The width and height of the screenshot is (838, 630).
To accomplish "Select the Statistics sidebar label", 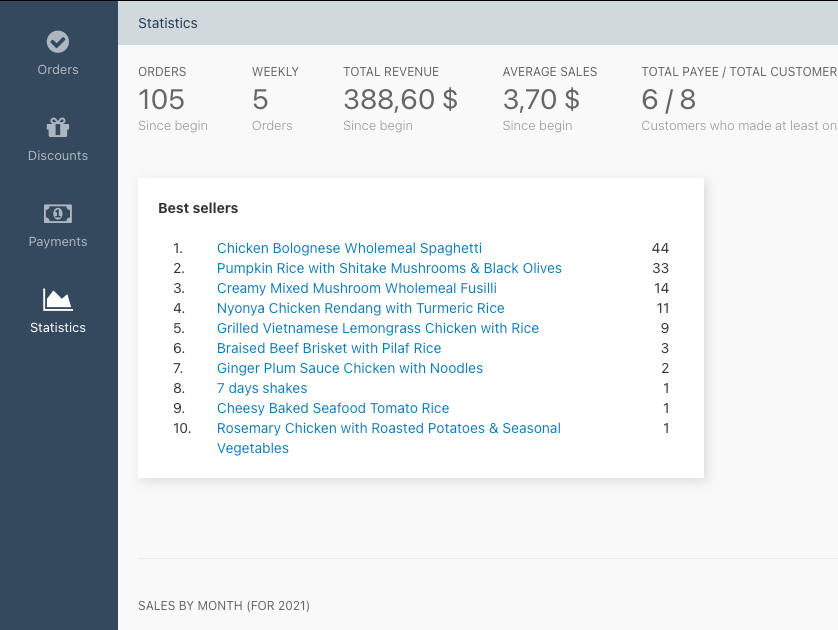I will (58, 328).
